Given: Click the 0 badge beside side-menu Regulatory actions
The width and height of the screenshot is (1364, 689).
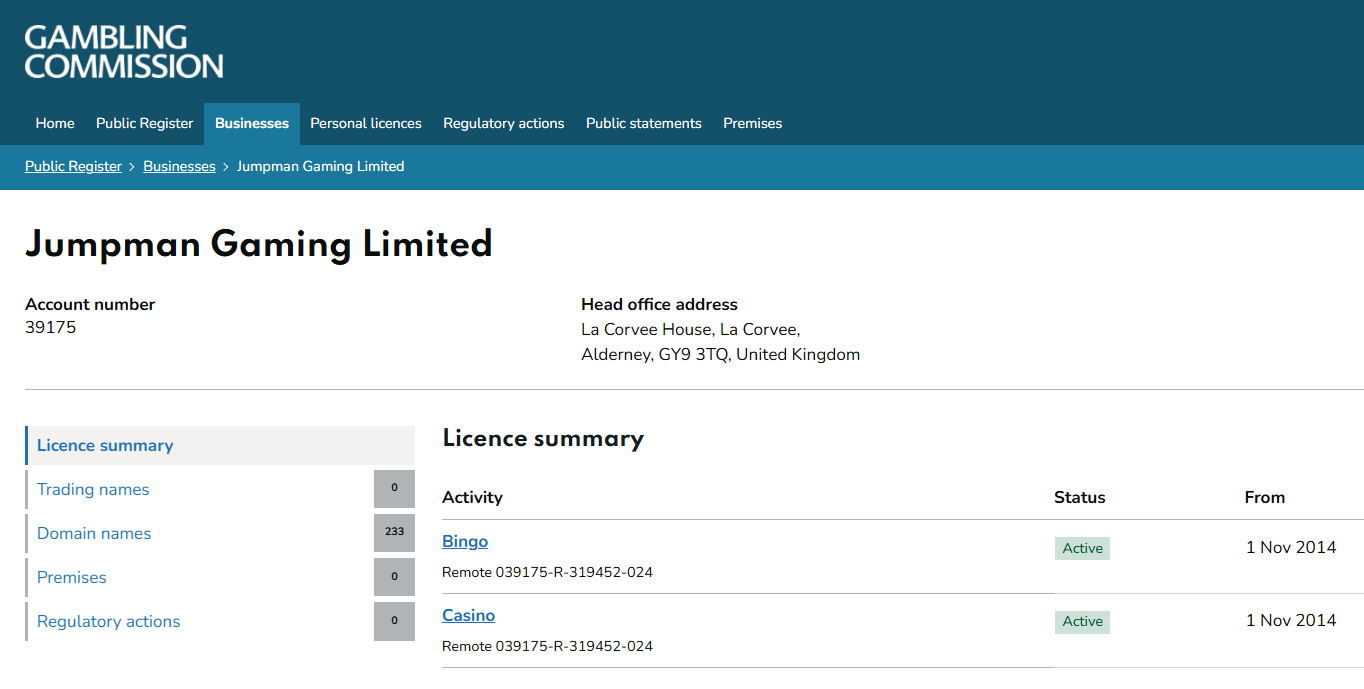Looking at the screenshot, I should coord(394,621).
